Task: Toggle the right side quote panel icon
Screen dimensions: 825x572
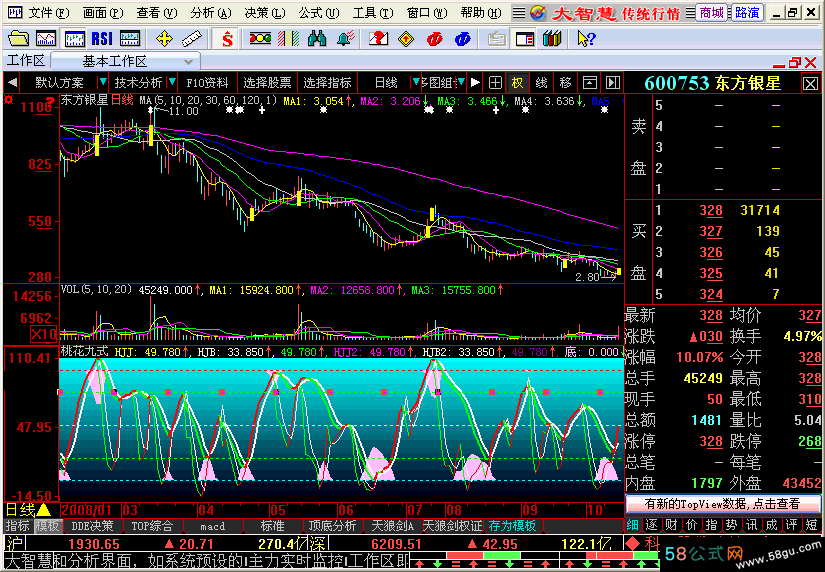Action: [x=612, y=83]
